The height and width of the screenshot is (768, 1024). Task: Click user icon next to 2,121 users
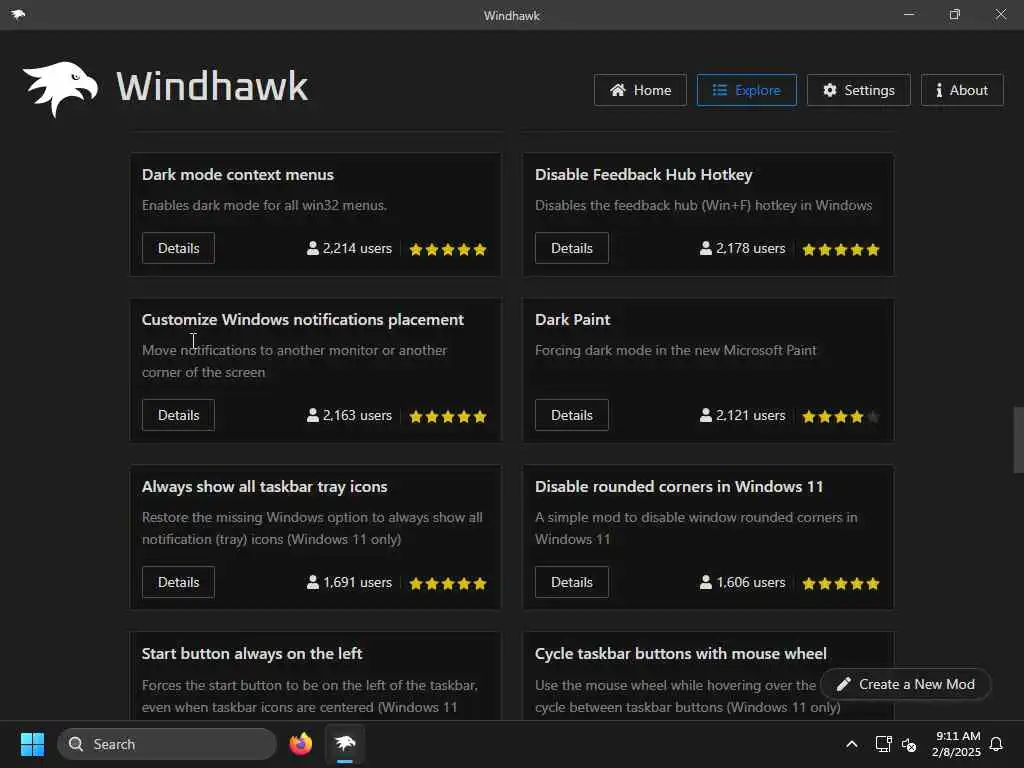706,415
